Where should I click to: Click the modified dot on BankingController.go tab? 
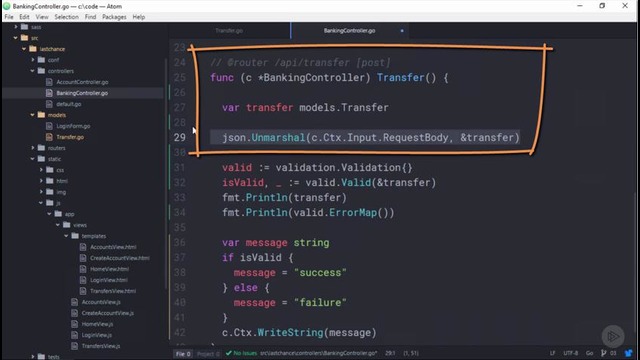(402, 31)
